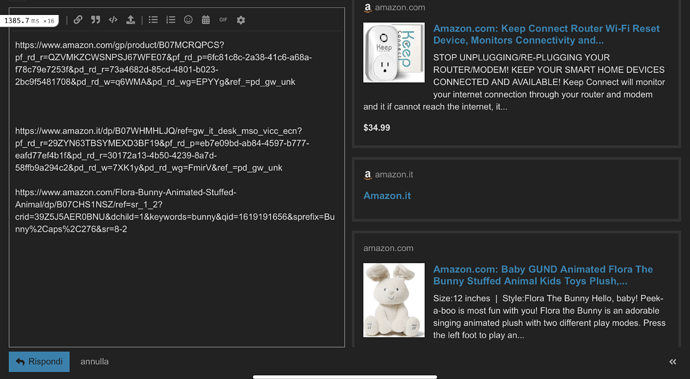Apply preformatted code formatting
The height and width of the screenshot is (379, 690).
[113, 20]
